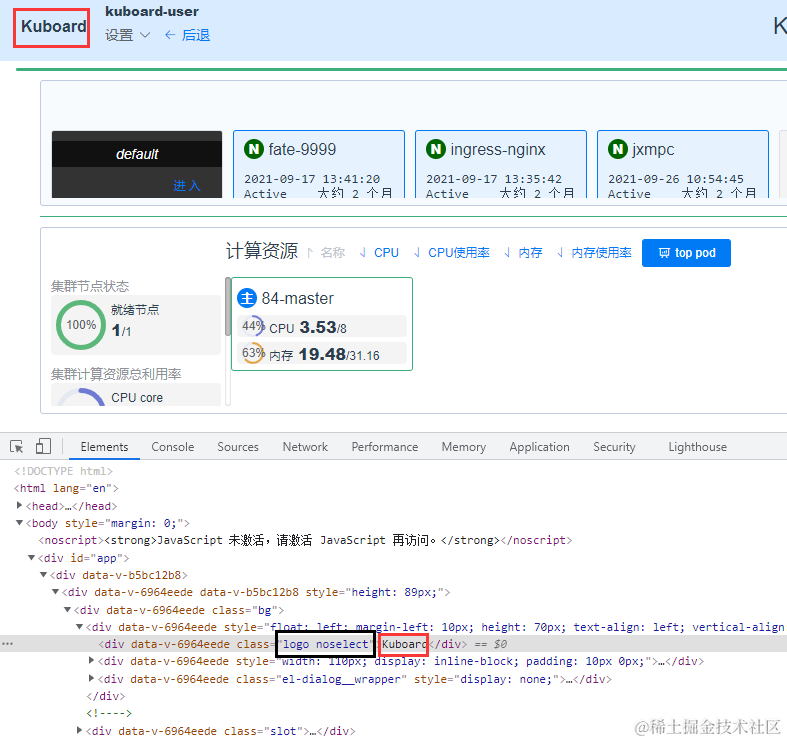The image size is (787, 742).
Task: Open the 84-master node name
Action: 297,299
